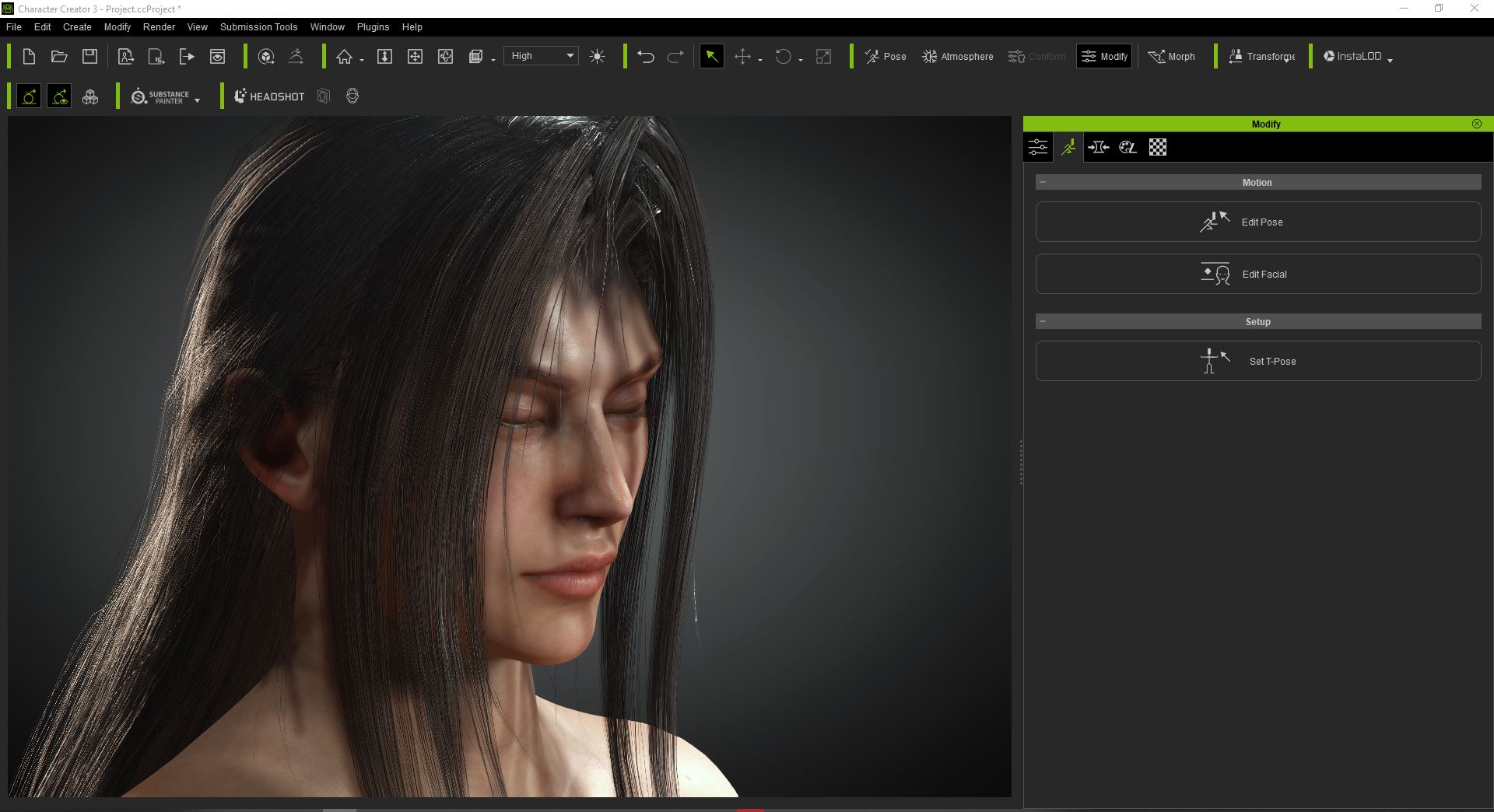Click the vertical fit view icon

tap(384, 56)
